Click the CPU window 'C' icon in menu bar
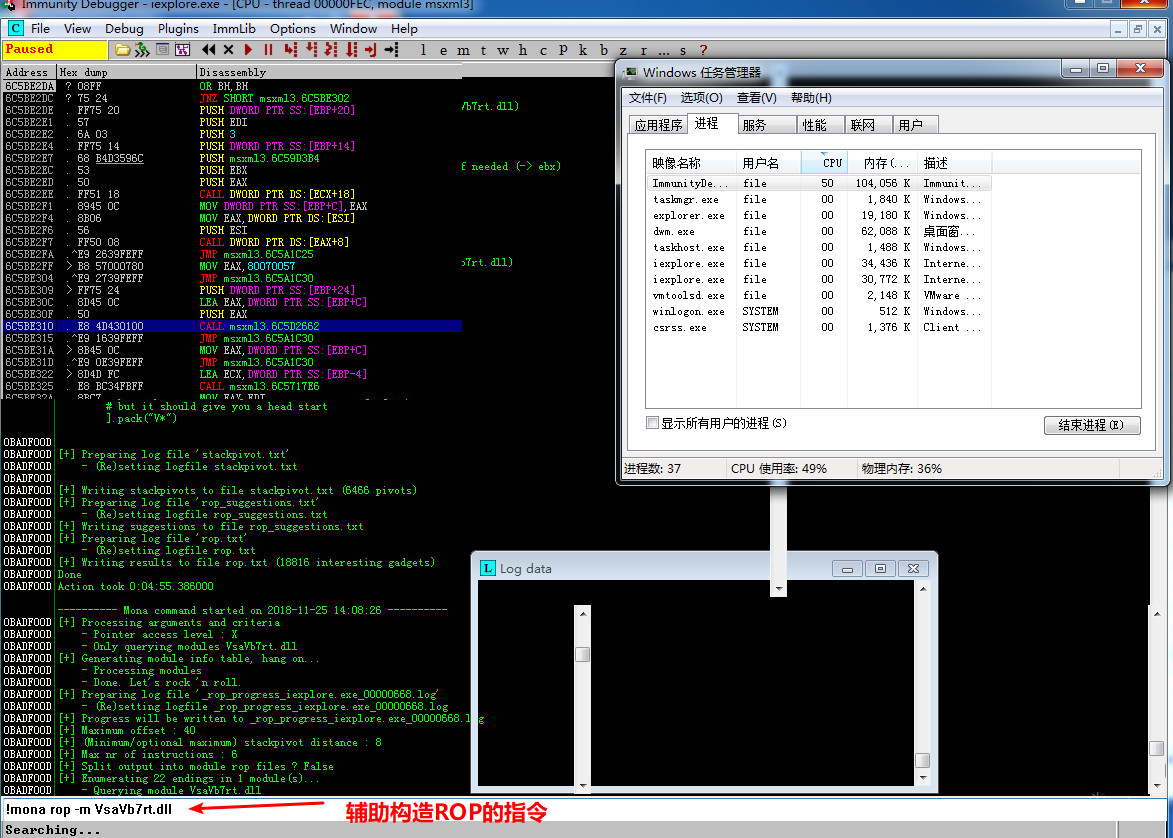This screenshot has width=1173, height=838. tap(15, 28)
